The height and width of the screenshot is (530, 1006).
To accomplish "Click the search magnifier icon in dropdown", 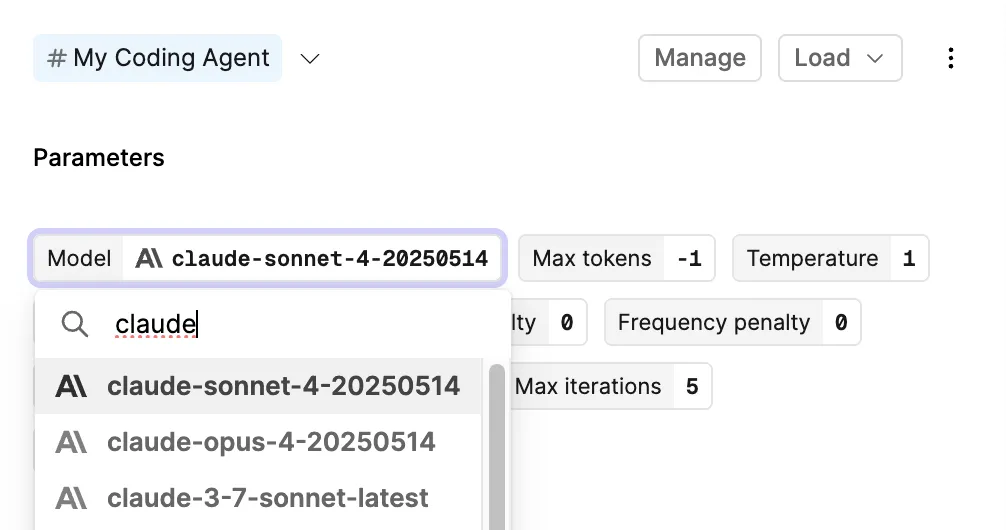I will [74, 324].
